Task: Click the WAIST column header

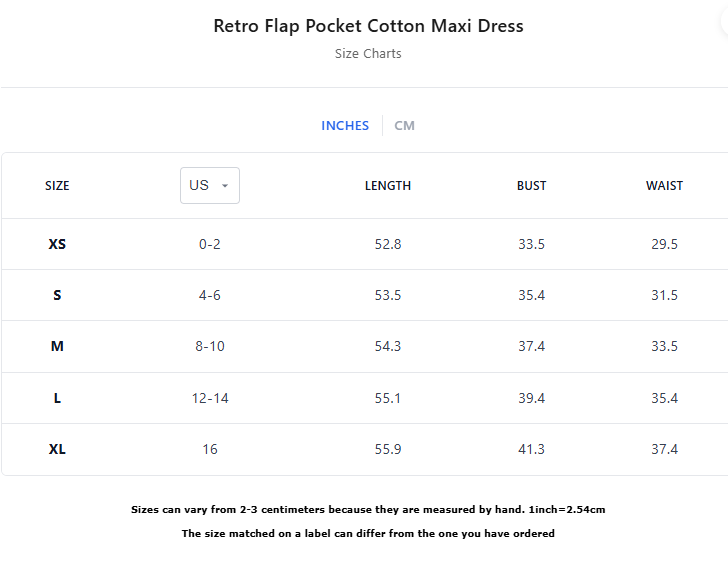Action: (664, 186)
